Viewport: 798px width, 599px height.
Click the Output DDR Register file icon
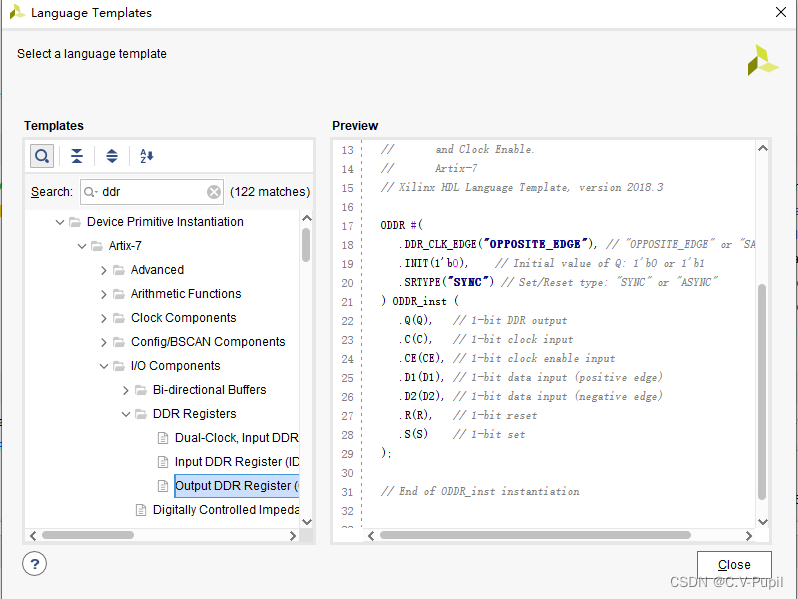click(x=163, y=486)
